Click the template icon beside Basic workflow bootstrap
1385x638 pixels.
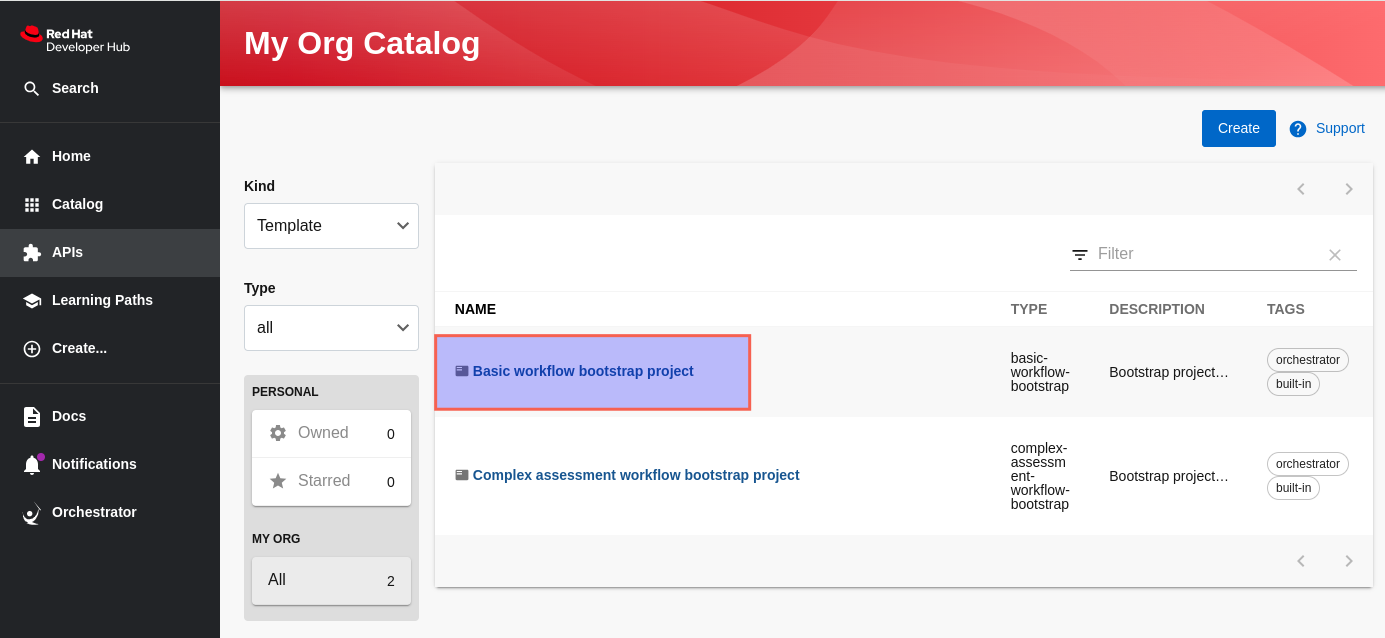461,371
